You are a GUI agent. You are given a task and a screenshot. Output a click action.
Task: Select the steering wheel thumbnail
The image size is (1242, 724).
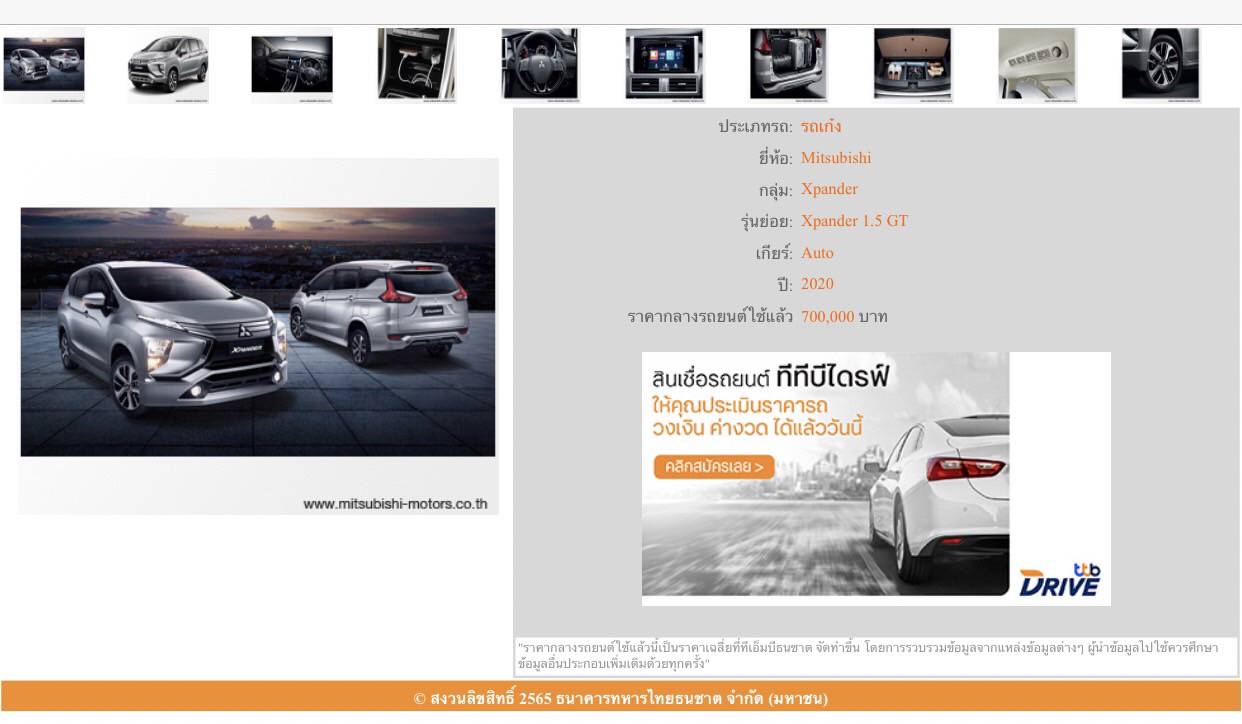coord(540,65)
